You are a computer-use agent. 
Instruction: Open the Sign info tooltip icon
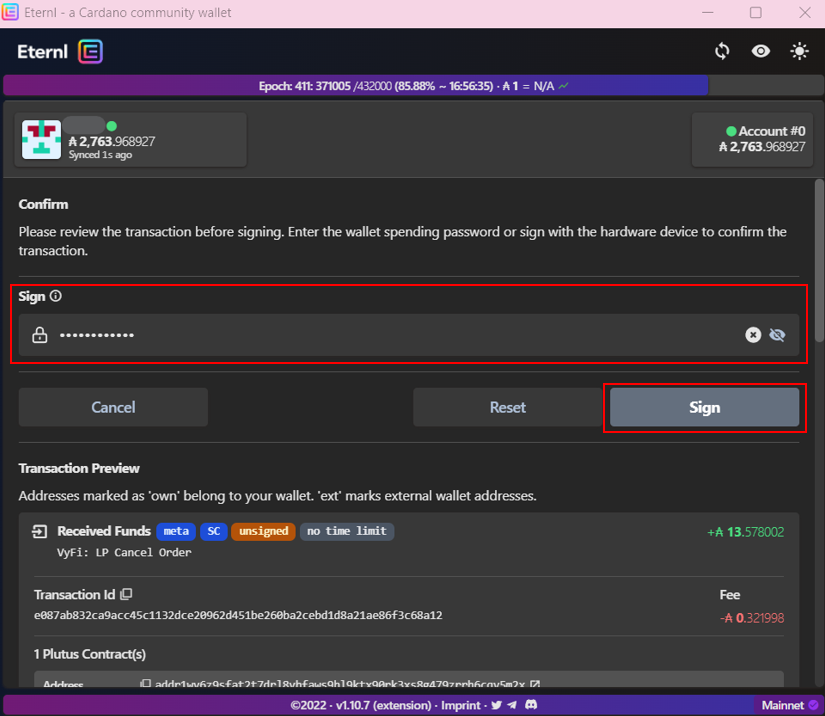tap(56, 296)
